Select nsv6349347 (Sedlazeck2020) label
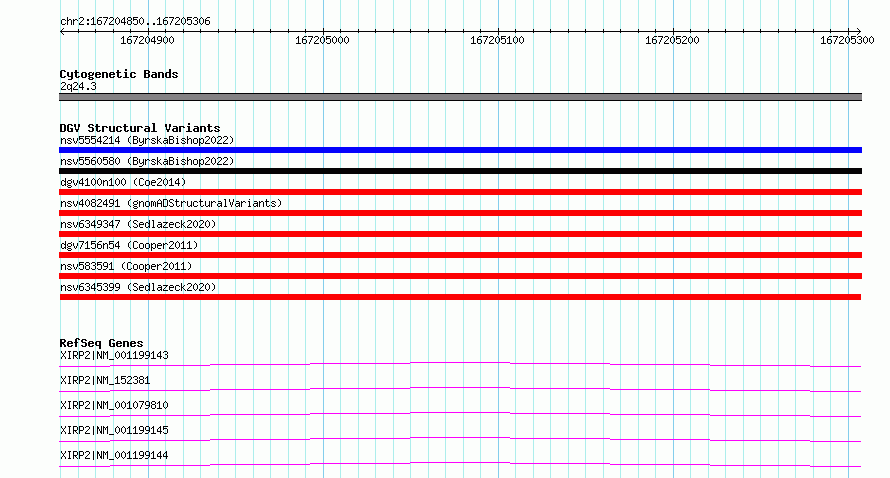Viewport: 890px width, 478px height. [138, 224]
